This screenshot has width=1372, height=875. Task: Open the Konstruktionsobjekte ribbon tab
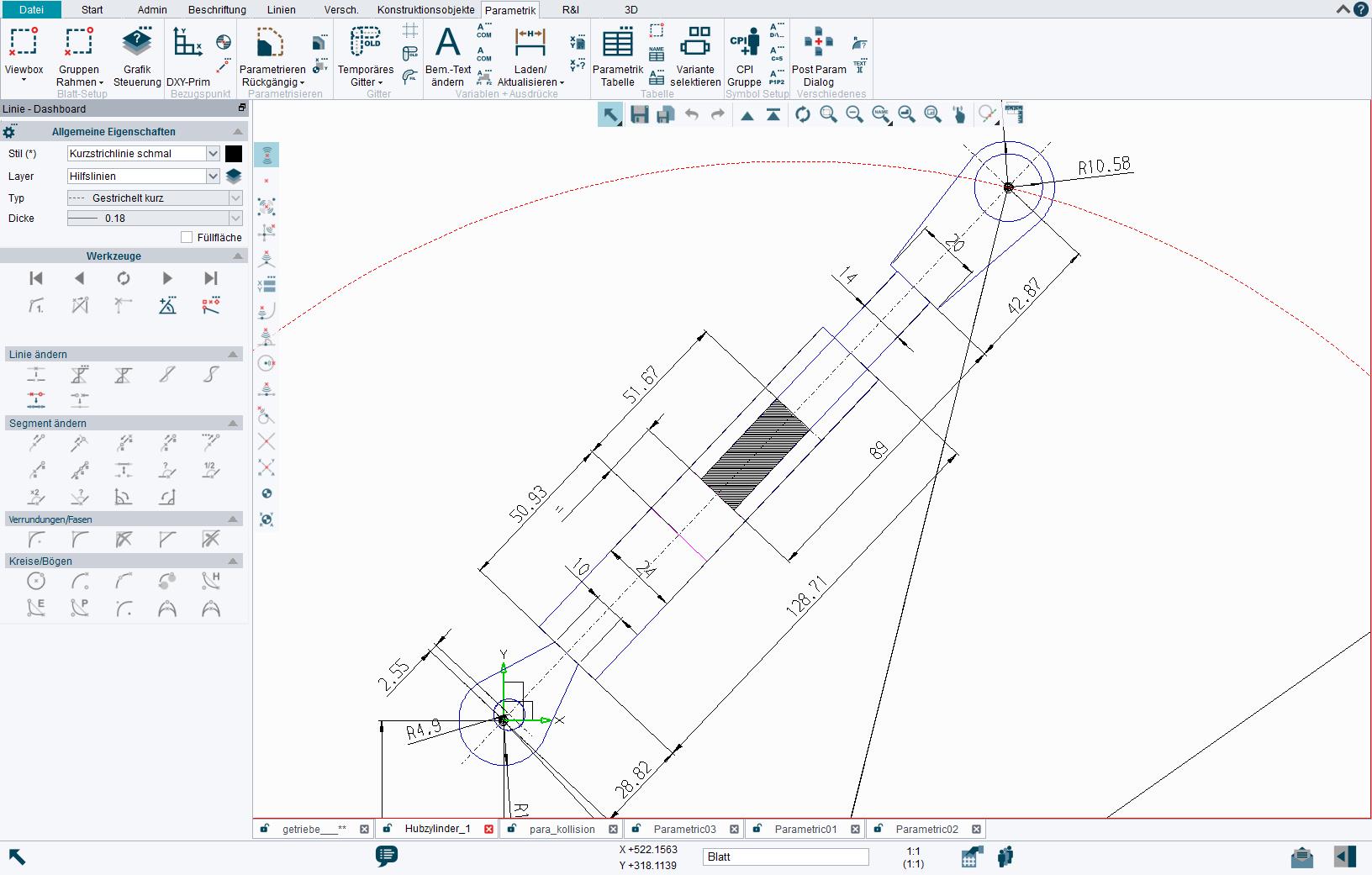(x=425, y=10)
